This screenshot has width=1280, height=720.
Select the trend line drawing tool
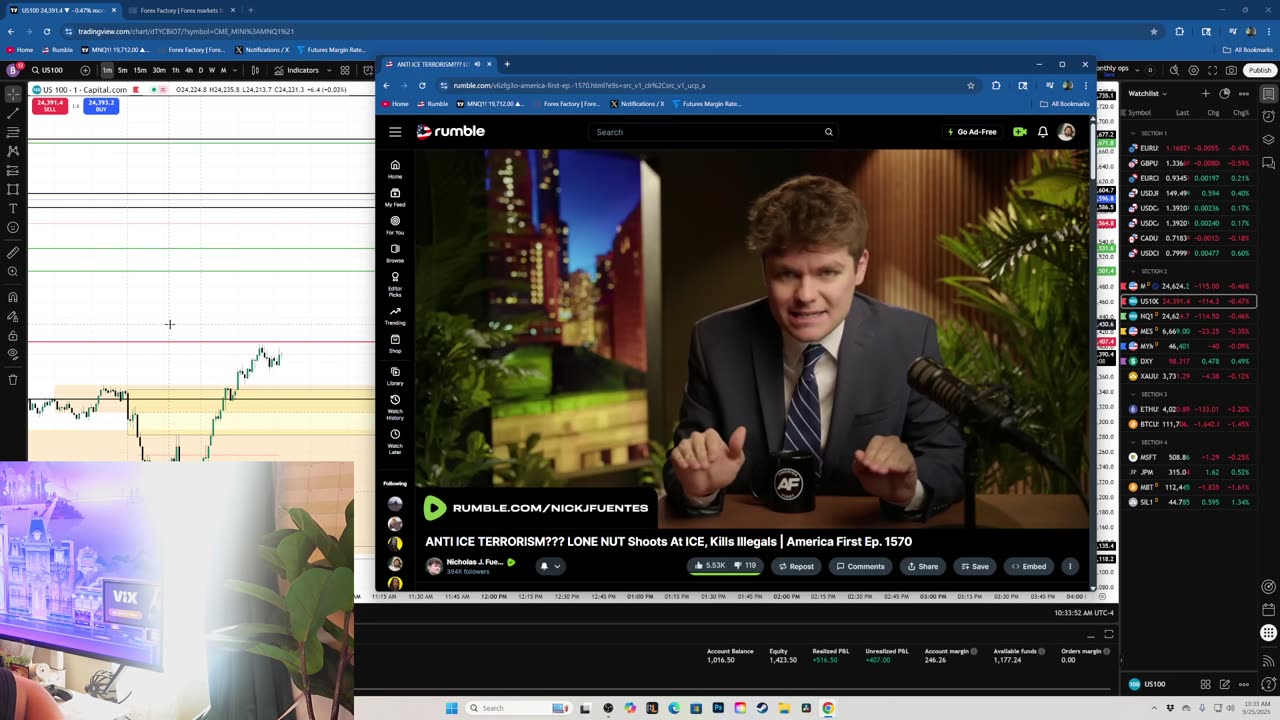point(13,113)
